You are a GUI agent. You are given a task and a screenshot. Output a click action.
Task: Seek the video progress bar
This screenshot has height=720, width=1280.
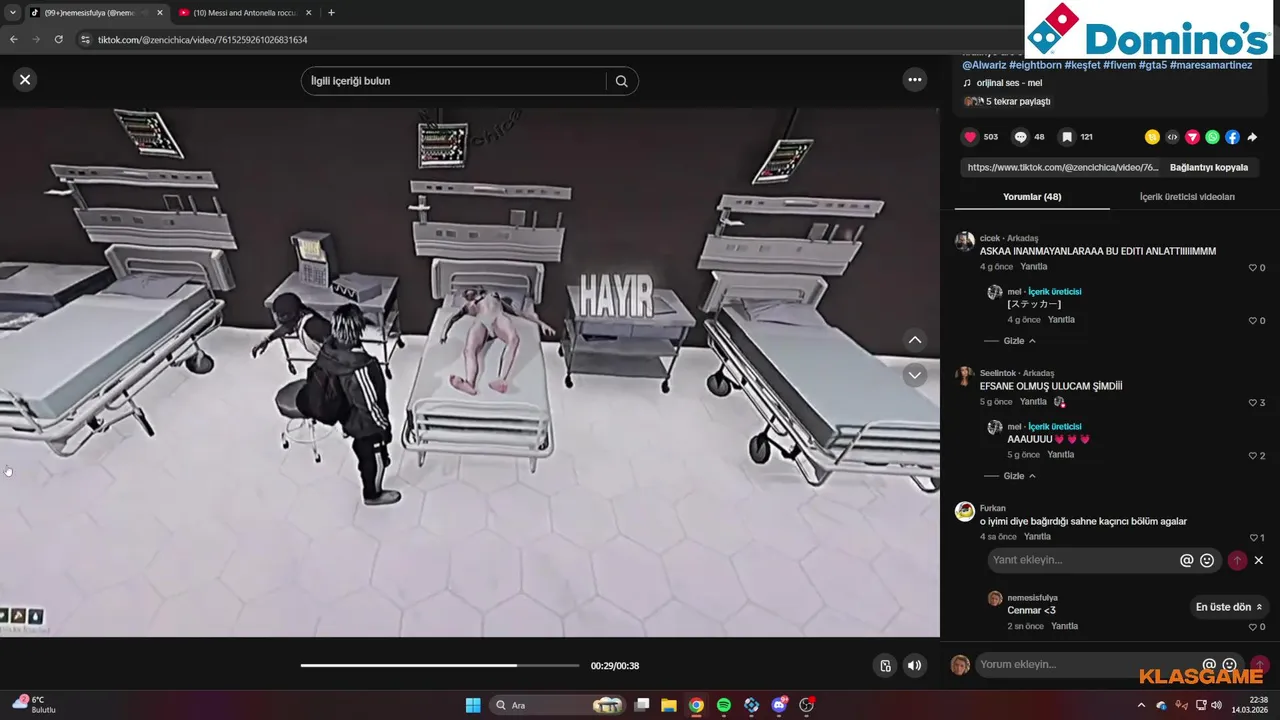coord(440,665)
